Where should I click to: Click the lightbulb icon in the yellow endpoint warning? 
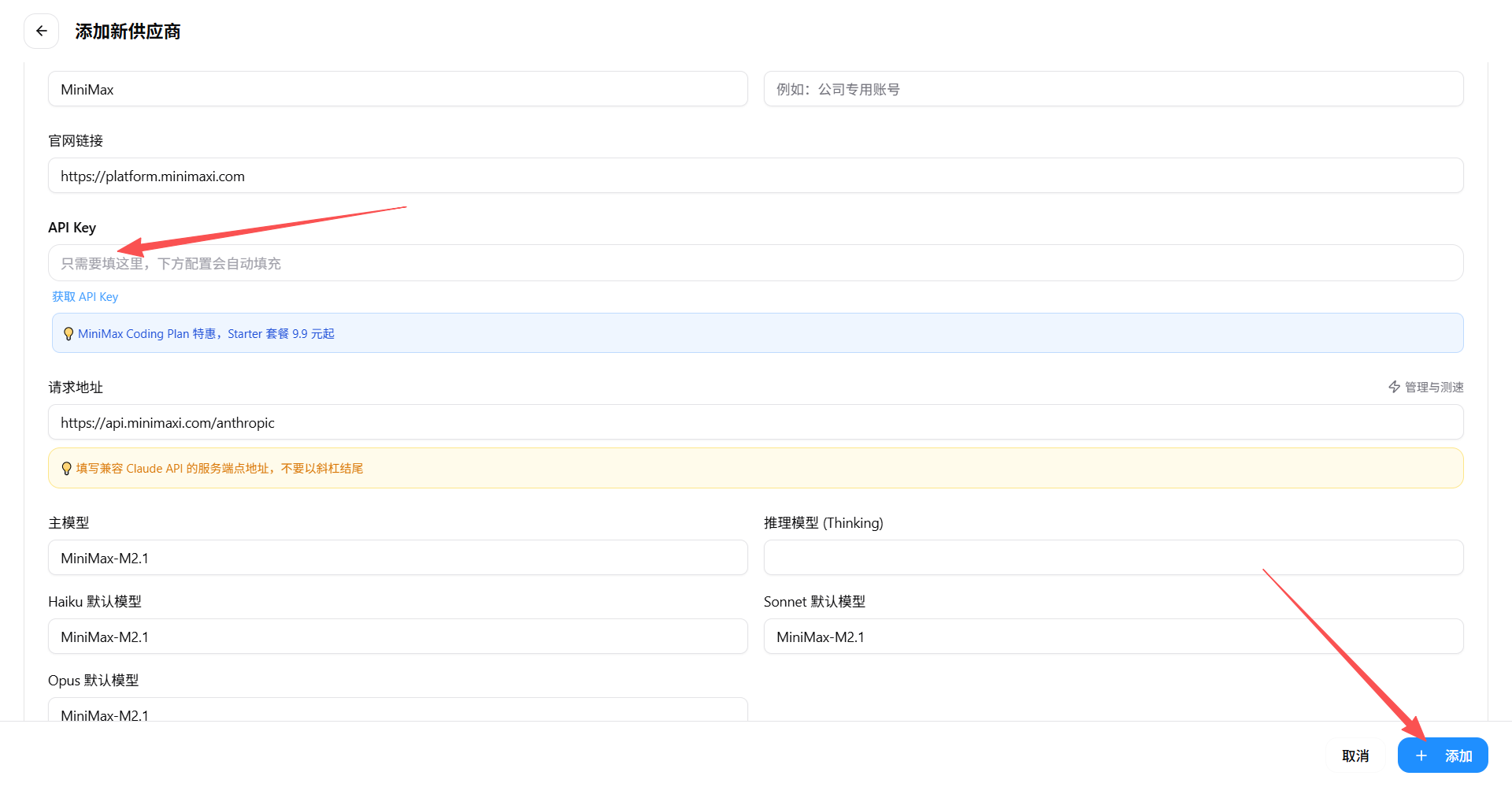(66, 467)
